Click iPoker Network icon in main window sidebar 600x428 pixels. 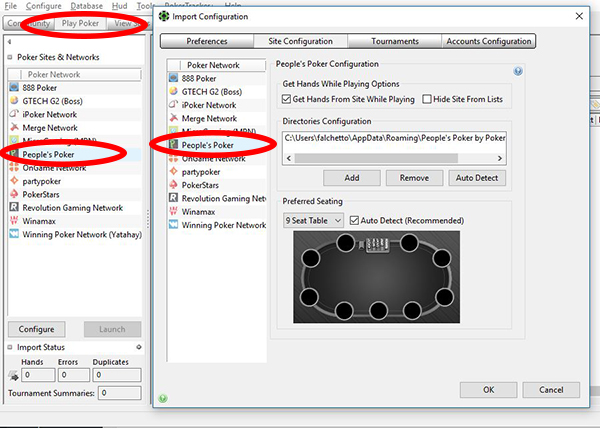pos(14,114)
